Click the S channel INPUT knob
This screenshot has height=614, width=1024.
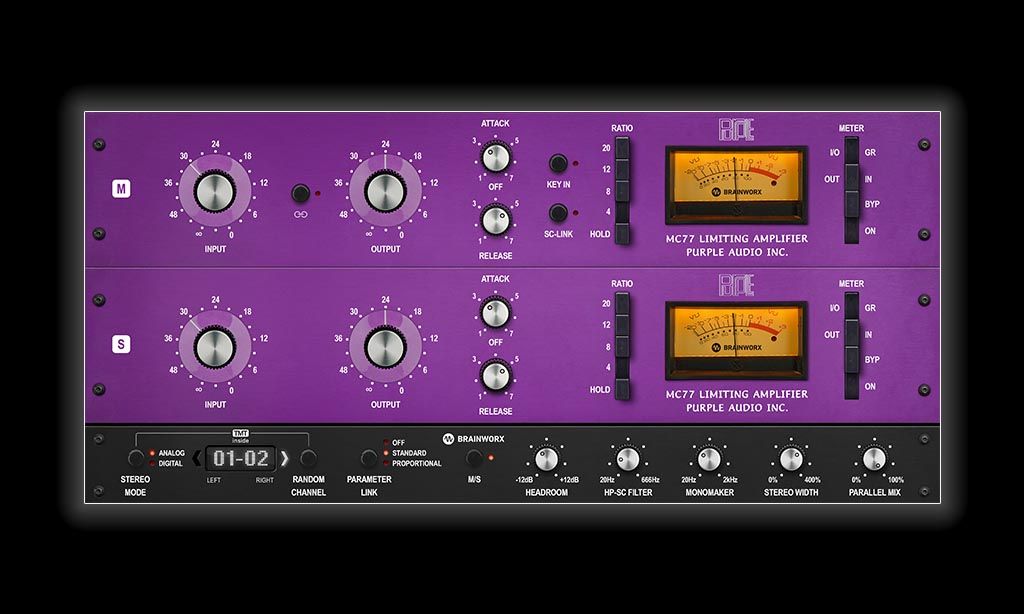[215, 347]
